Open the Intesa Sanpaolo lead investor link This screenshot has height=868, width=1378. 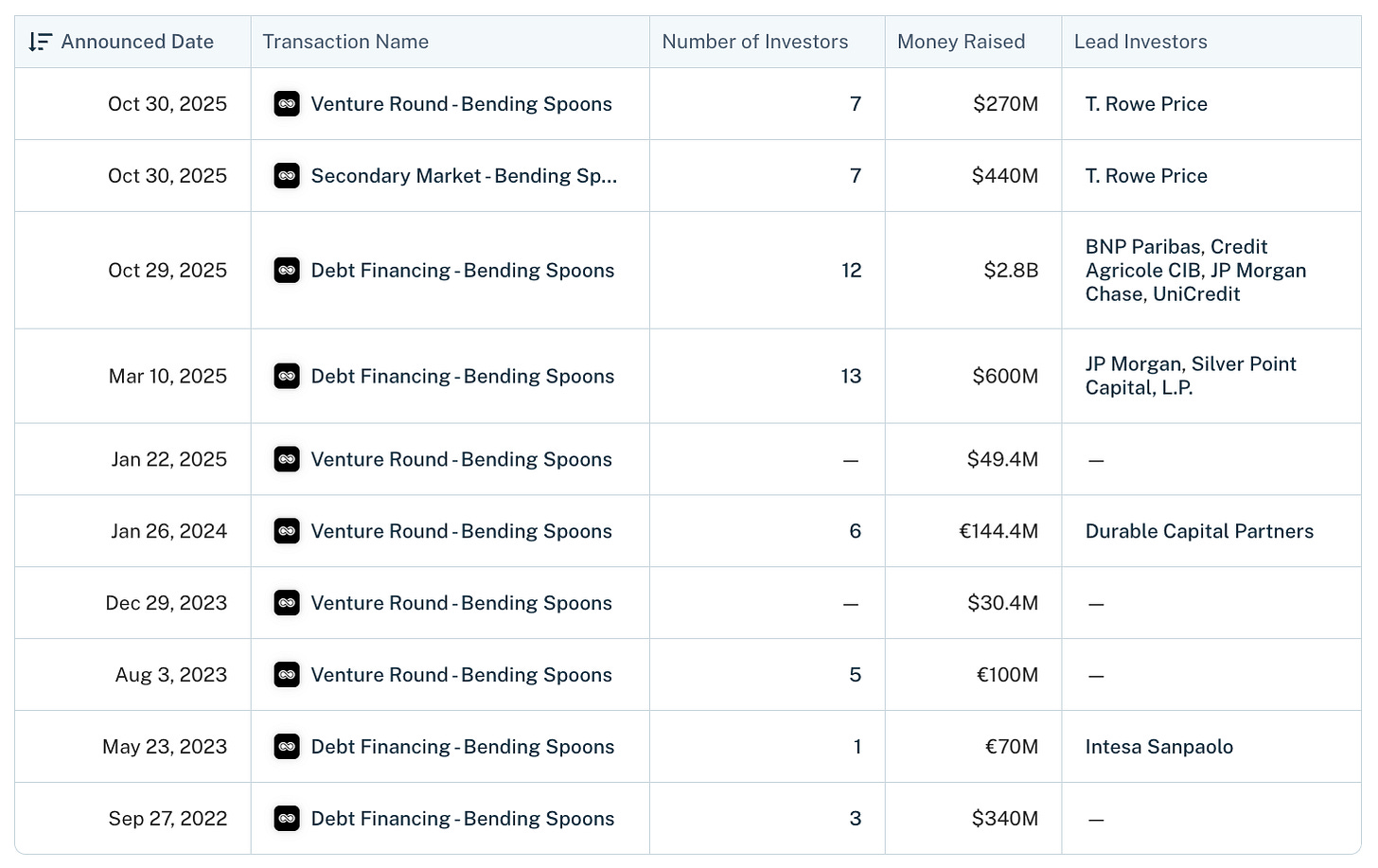pos(1158,748)
